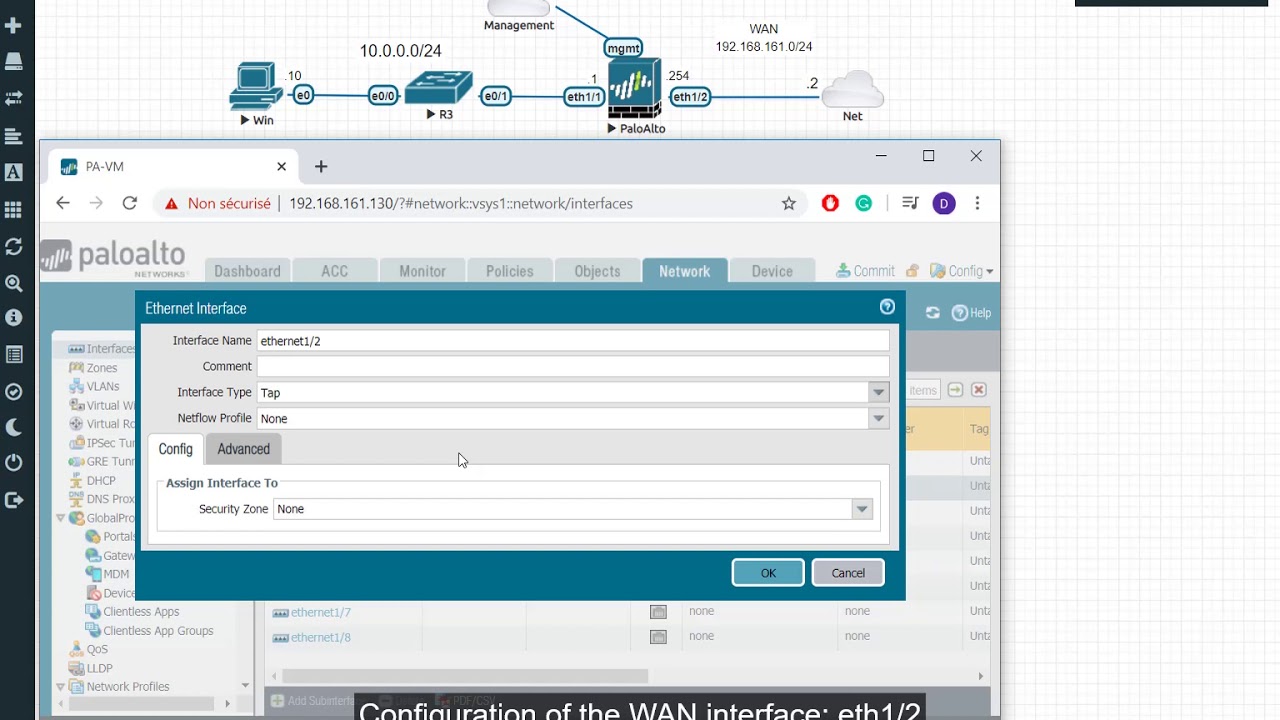The image size is (1280, 720).
Task: Open the browser profile avatar D
Action: coord(943,203)
